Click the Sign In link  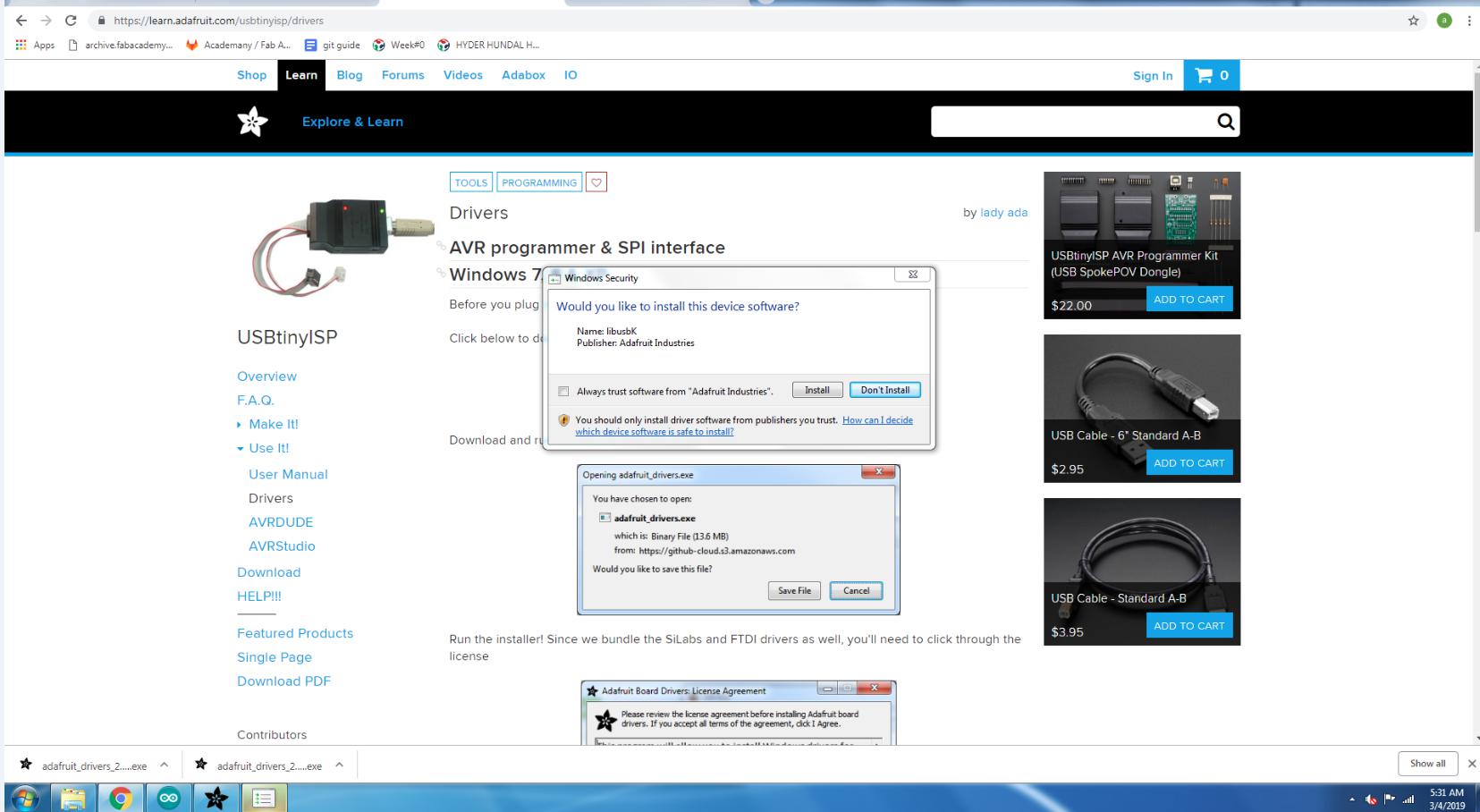tap(1153, 76)
